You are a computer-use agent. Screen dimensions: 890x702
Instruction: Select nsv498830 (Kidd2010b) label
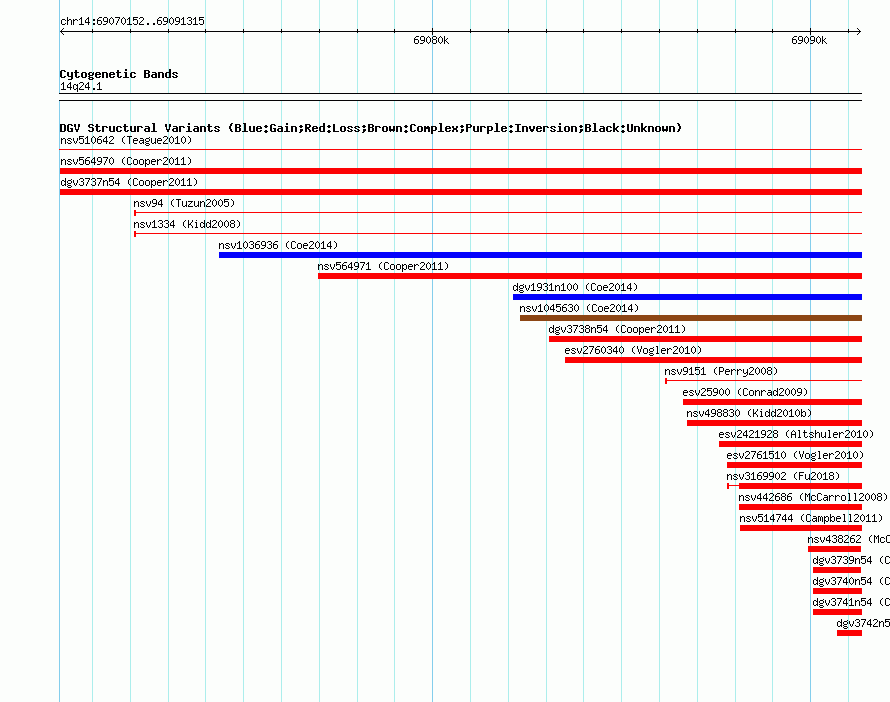749,413
